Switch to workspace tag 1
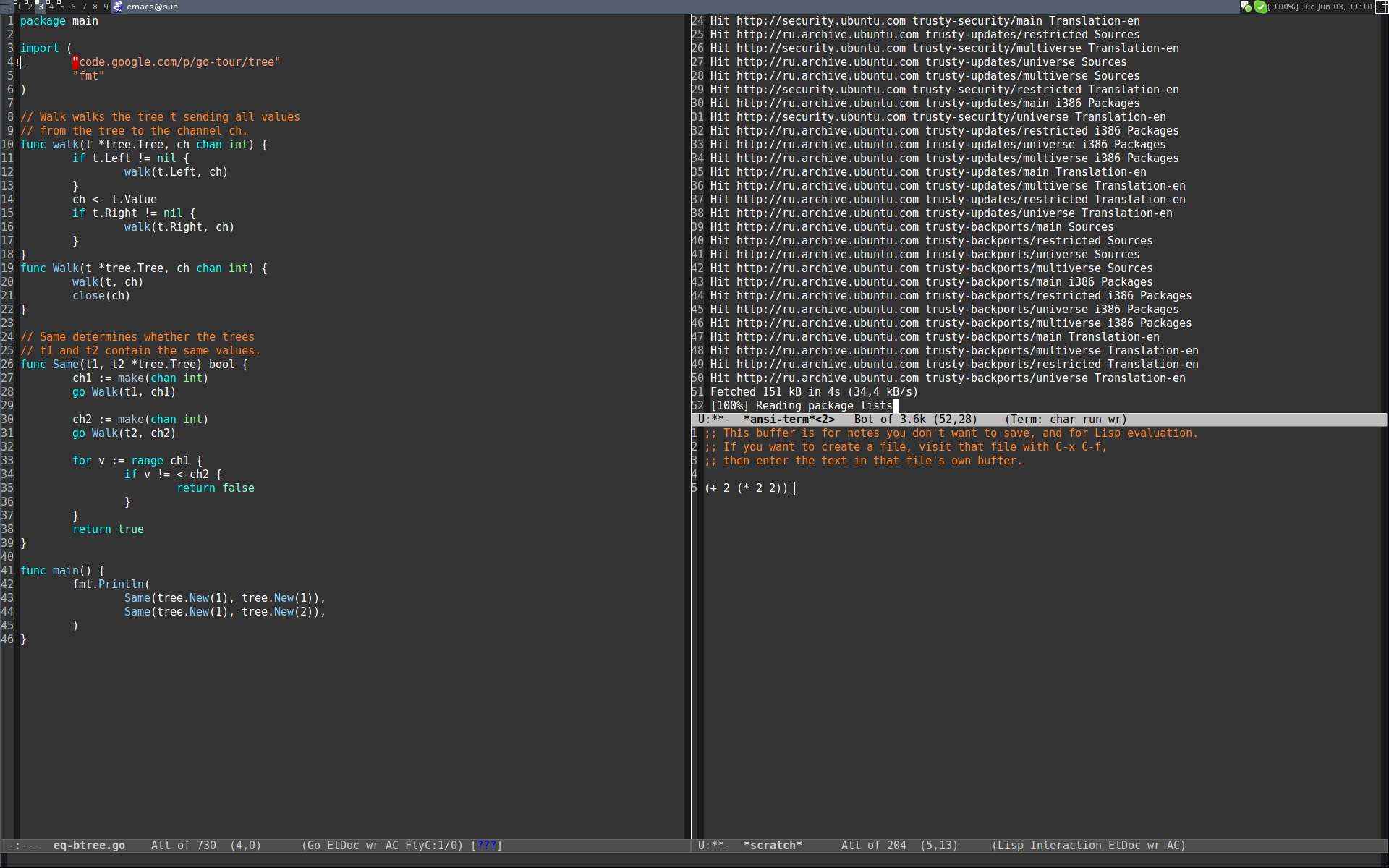 pos(19,7)
